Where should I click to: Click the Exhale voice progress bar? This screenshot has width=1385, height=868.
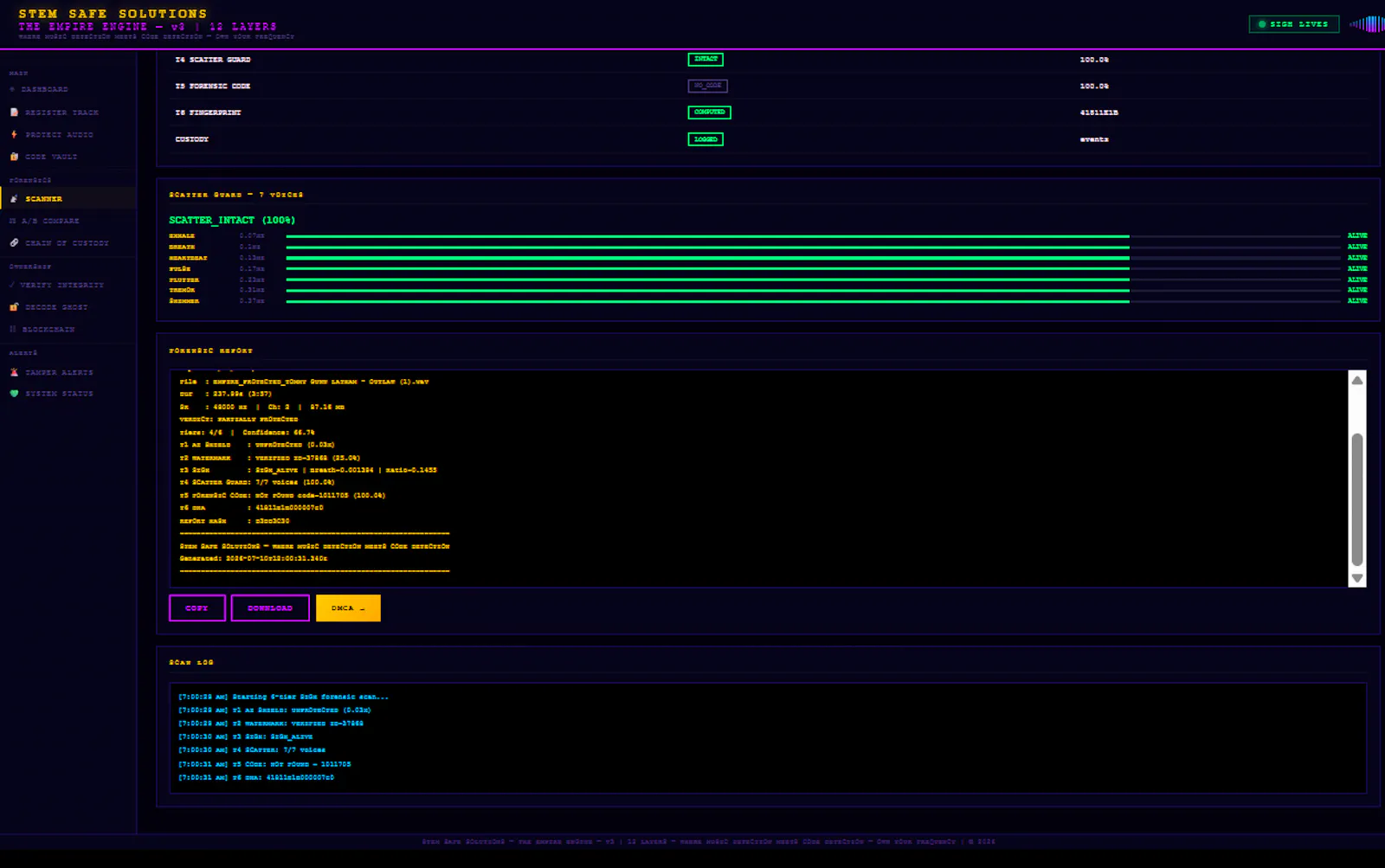(x=813, y=236)
